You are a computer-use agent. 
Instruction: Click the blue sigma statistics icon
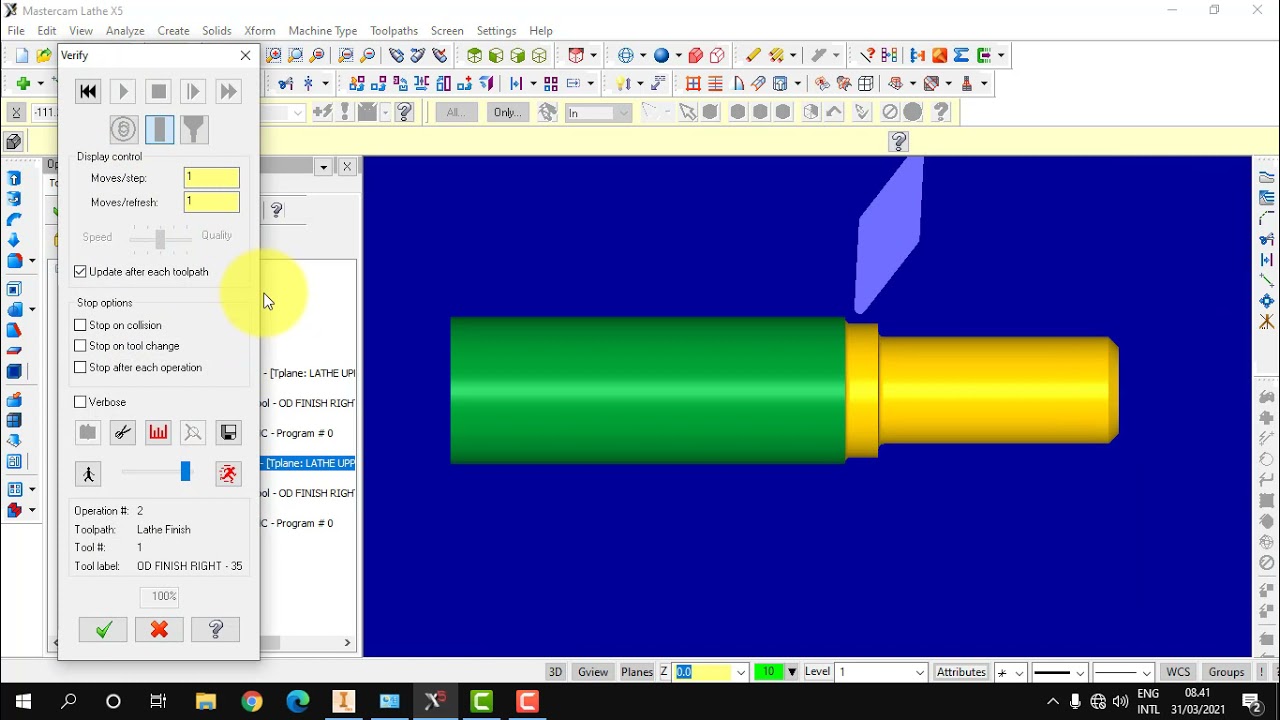pos(961,56)
